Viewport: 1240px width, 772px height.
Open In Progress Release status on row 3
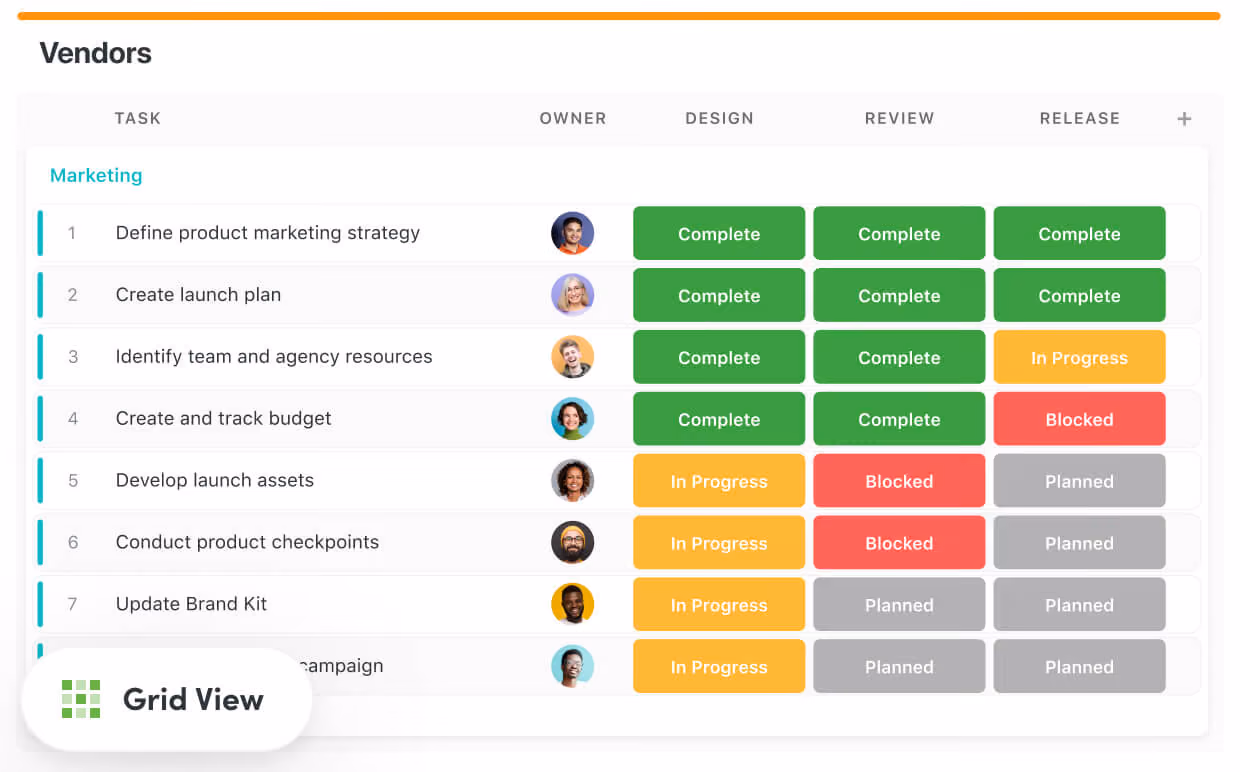point(1079,357)
